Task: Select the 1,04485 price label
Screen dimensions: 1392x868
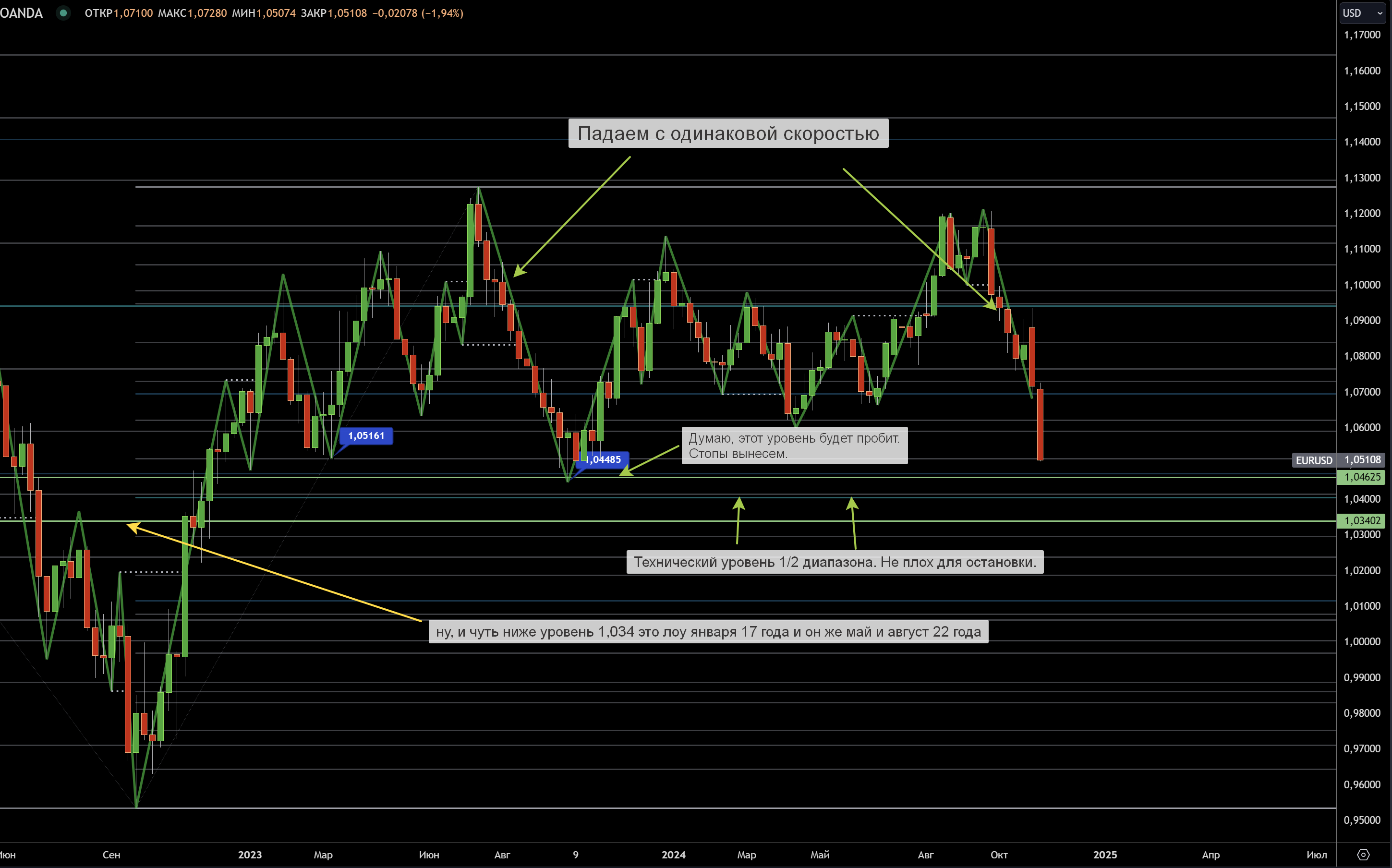Action: (603, 459)
